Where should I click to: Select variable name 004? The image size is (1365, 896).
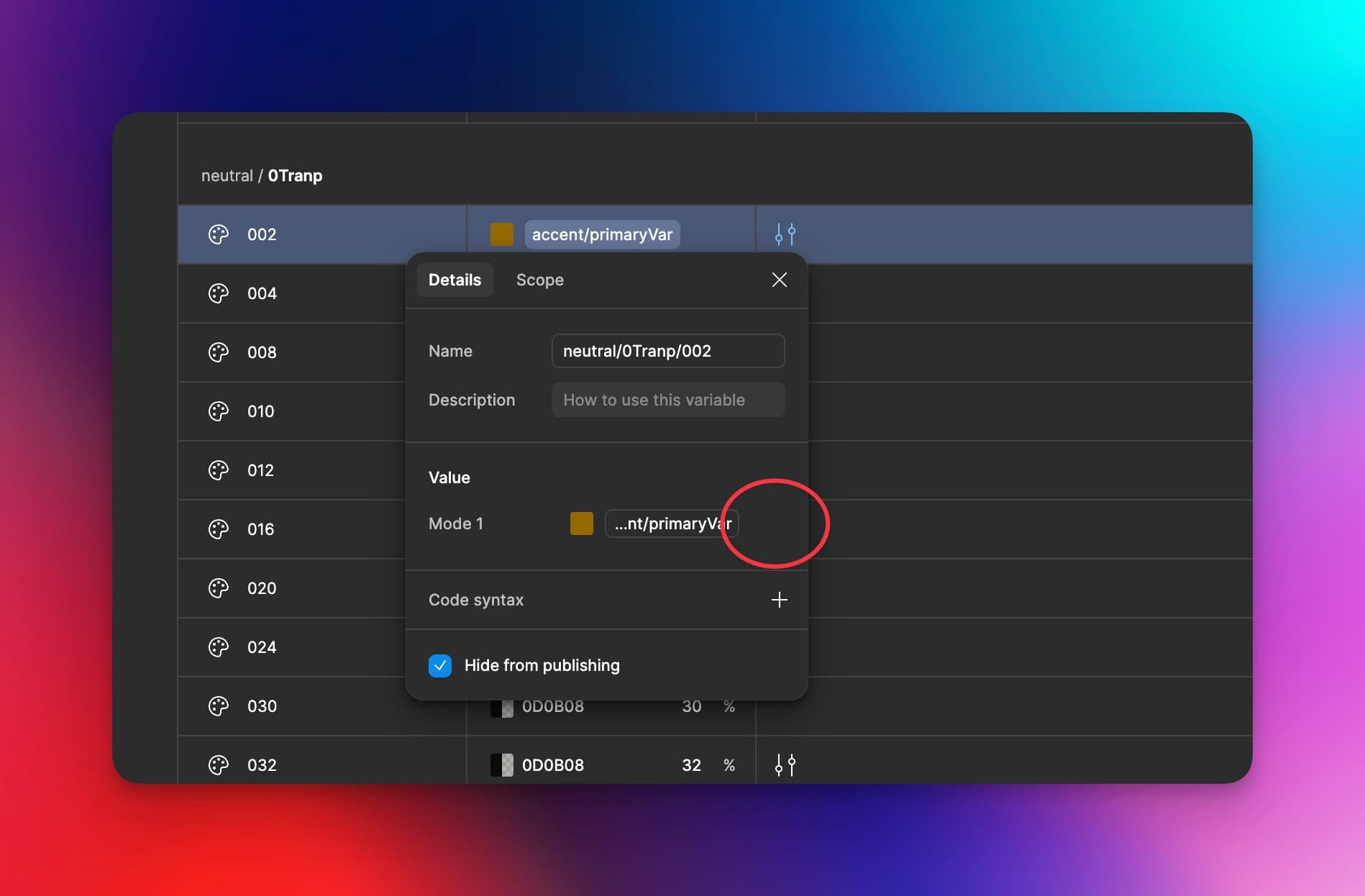pos(262,293)
